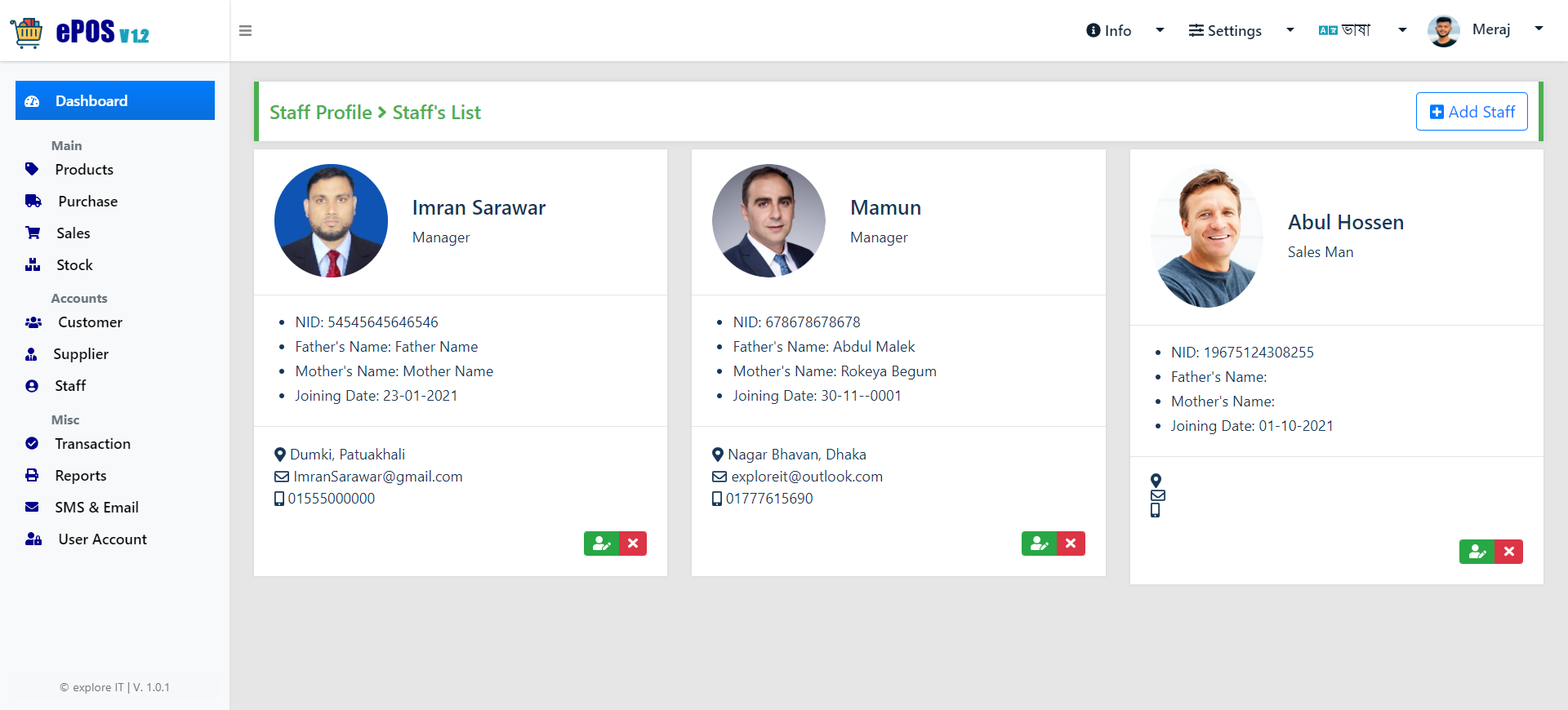Open the Transaction sidebar entry

click(92, 444)
